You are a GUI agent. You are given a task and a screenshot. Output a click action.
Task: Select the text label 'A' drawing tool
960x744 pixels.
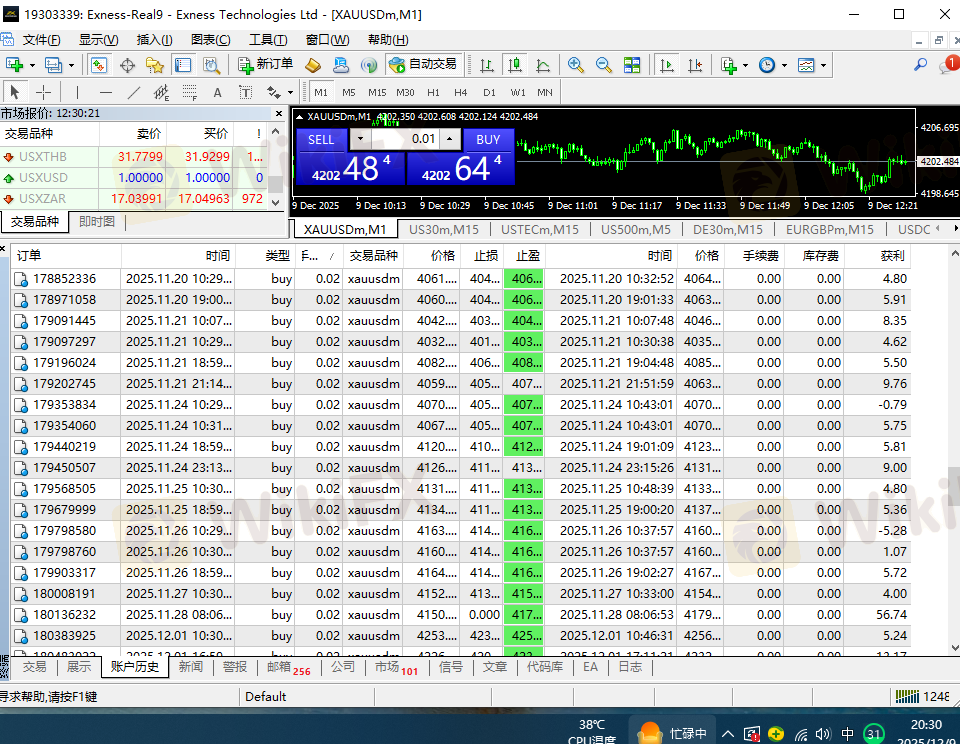[x=217, y=93]
